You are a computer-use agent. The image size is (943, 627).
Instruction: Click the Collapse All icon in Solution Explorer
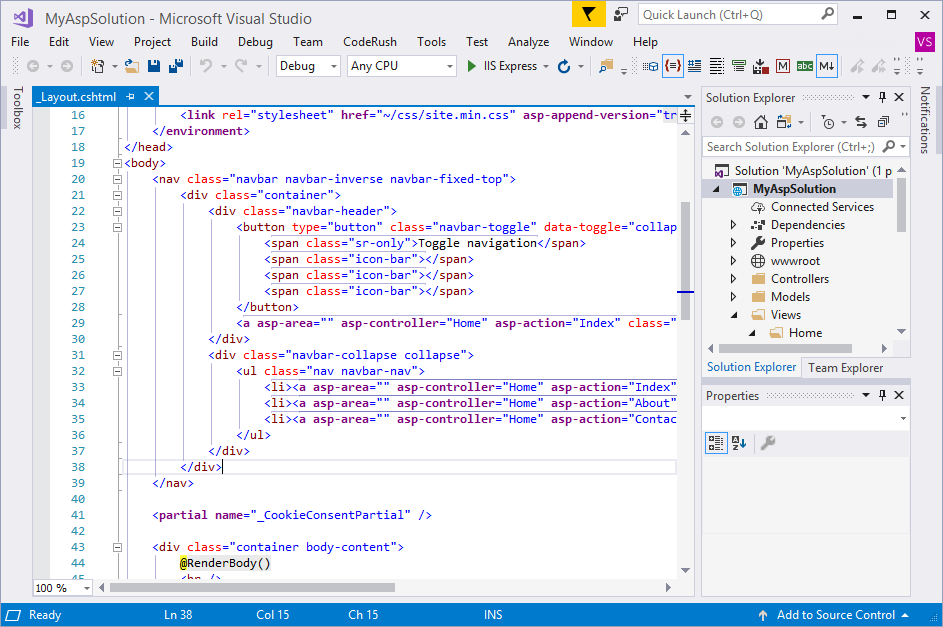pyautogui.click(x=883, y=122)
